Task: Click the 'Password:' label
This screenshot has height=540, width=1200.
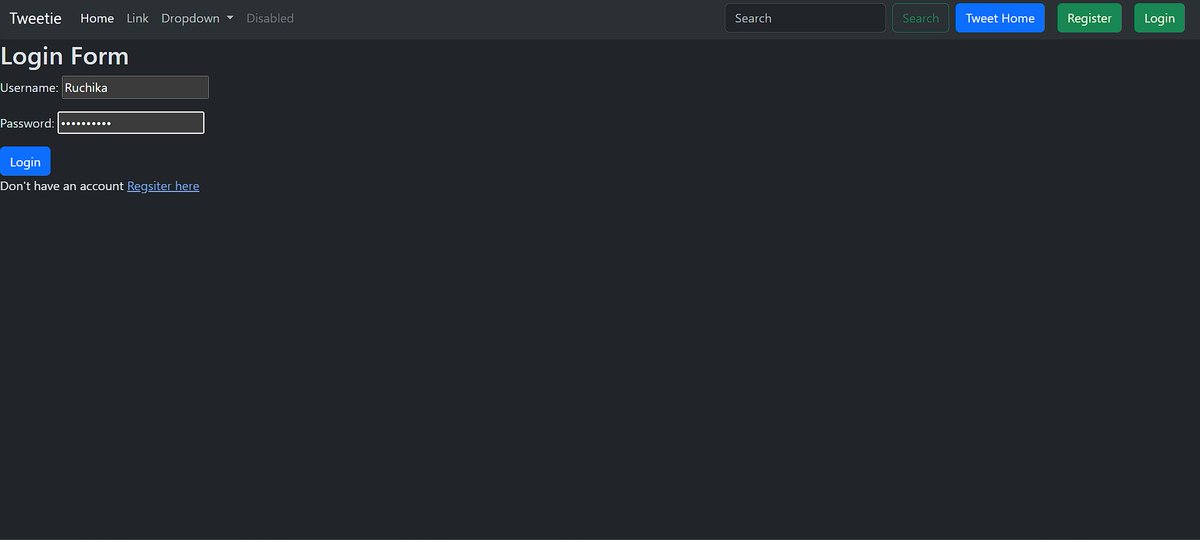Action: pos(27,124)
